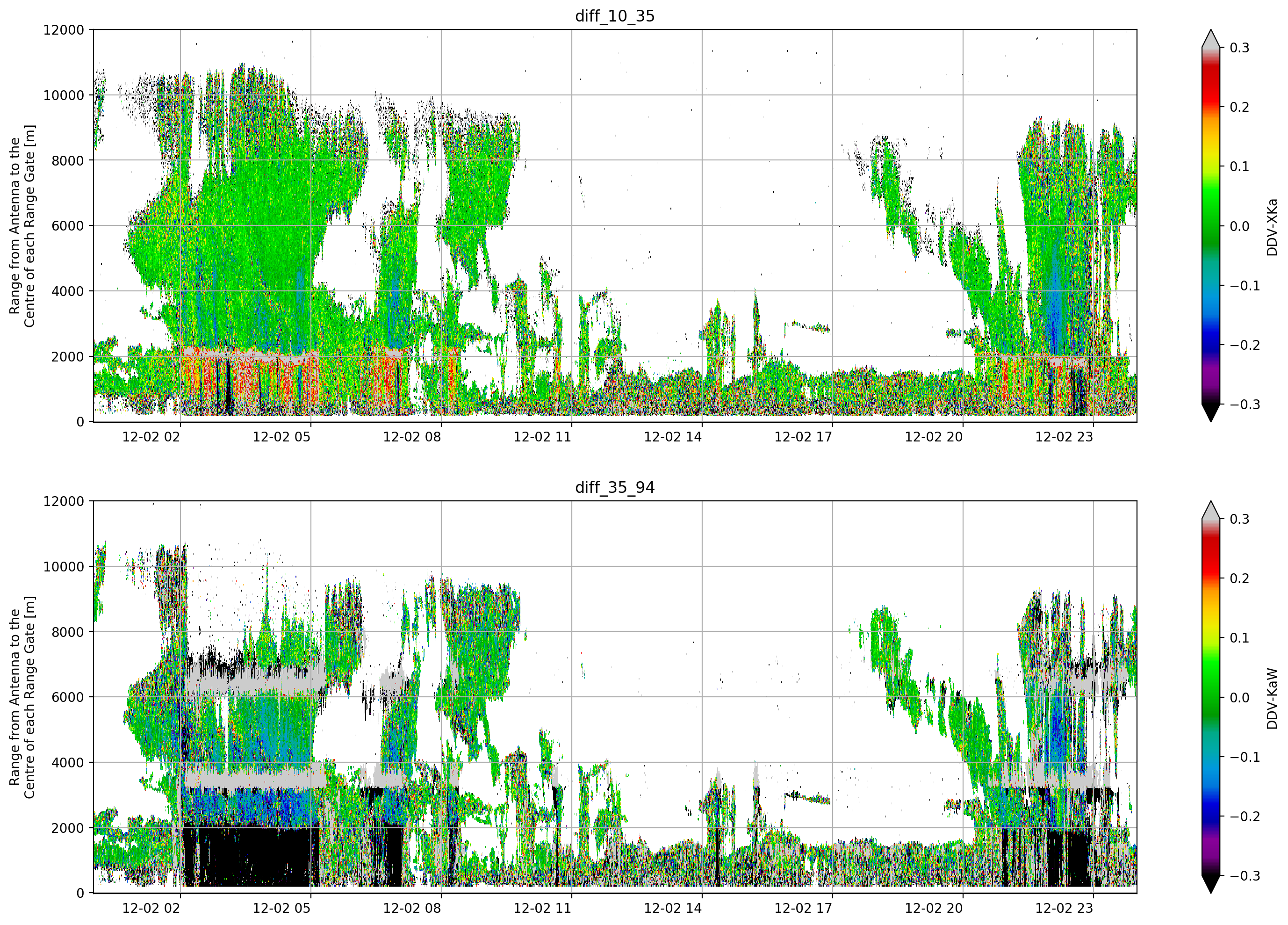Click the 12-02 05 tick label on top plot
Image resolution: width=1288 pixels, height=925 pixels.
tap(282, 437)
